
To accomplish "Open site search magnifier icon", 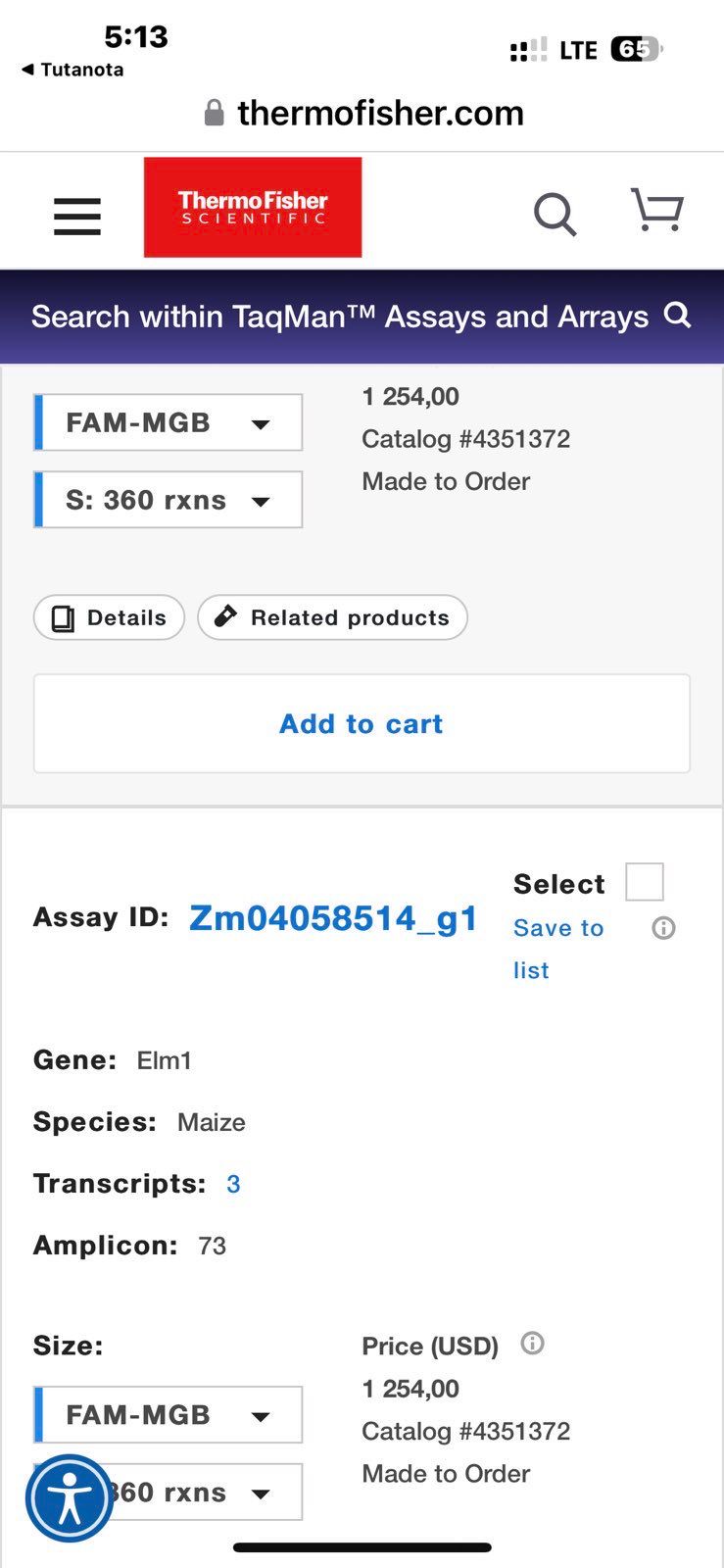I will [555, 214].
